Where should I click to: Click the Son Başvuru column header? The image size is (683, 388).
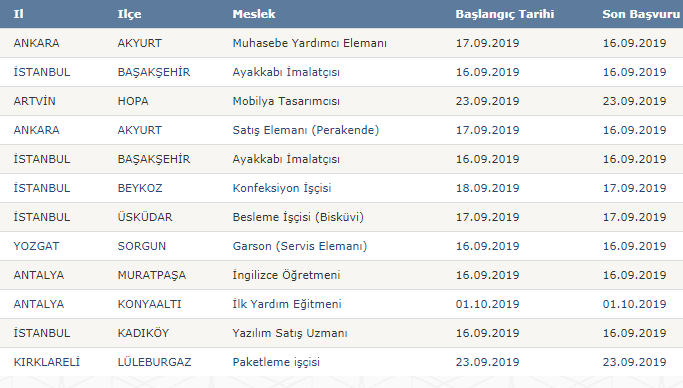pos(641,14)
